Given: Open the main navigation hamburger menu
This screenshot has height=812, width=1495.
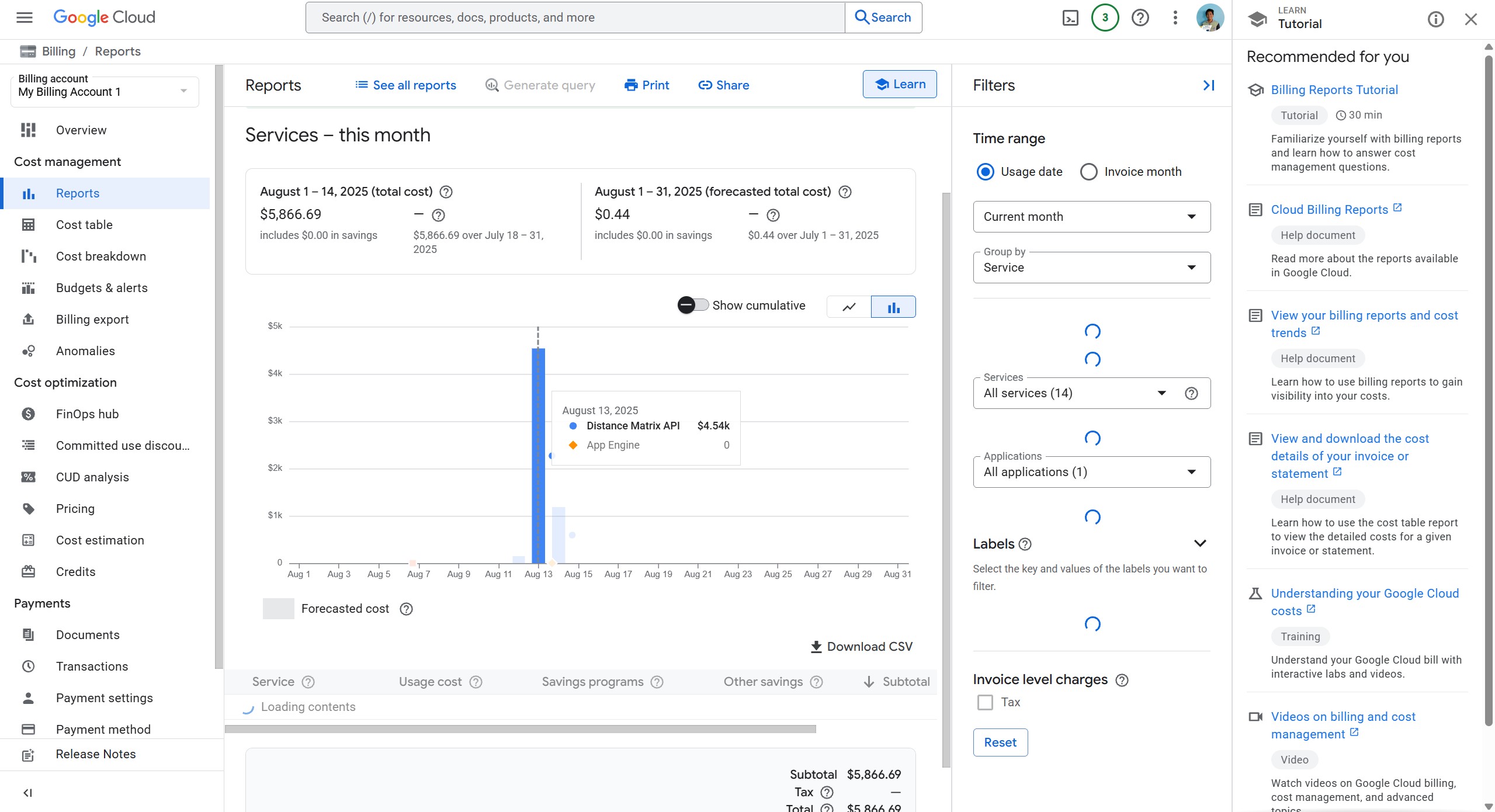Looking at the screenshot, I should coord(25,18).
